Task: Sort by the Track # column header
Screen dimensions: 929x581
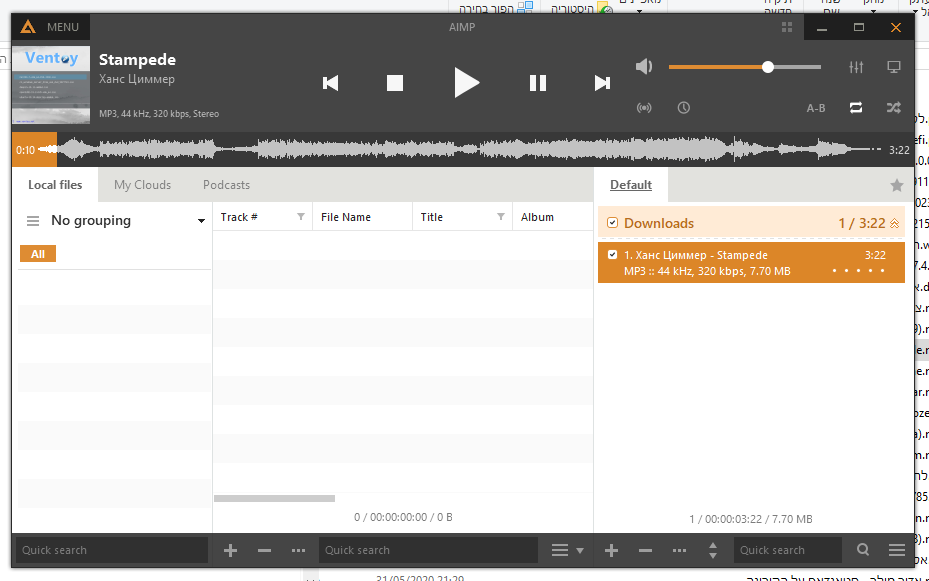Action: click(x=239, y=217)
